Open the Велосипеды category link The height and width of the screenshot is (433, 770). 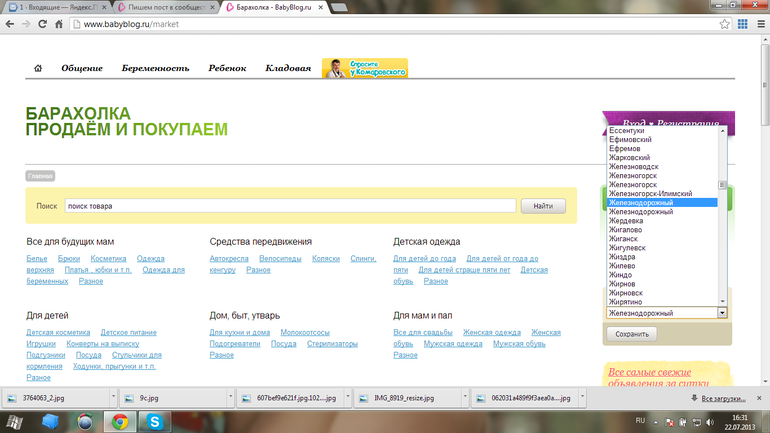coord(279,258)
